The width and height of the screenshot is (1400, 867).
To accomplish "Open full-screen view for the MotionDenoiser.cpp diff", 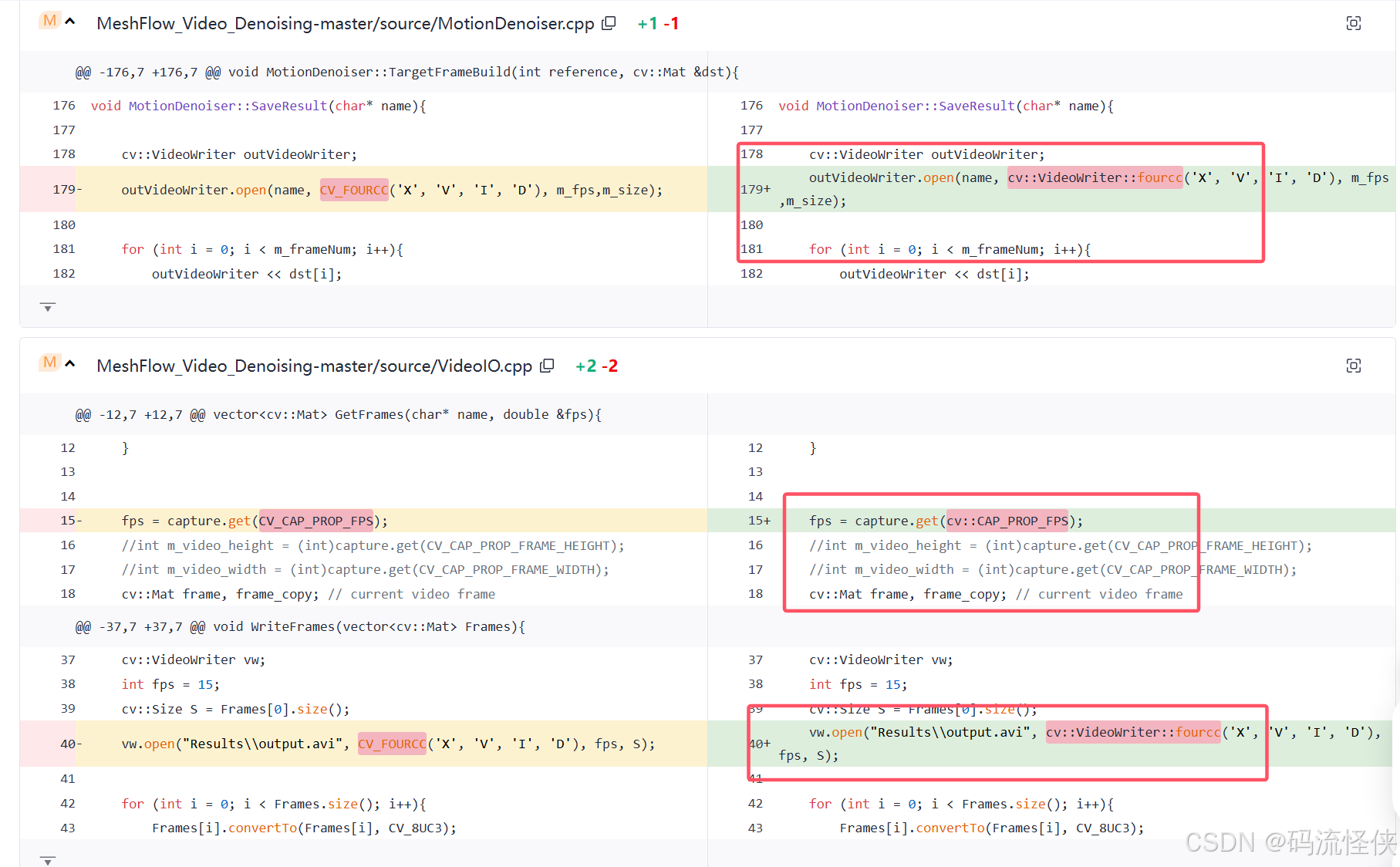I will pyautogui.click(x=1353, y=23).
